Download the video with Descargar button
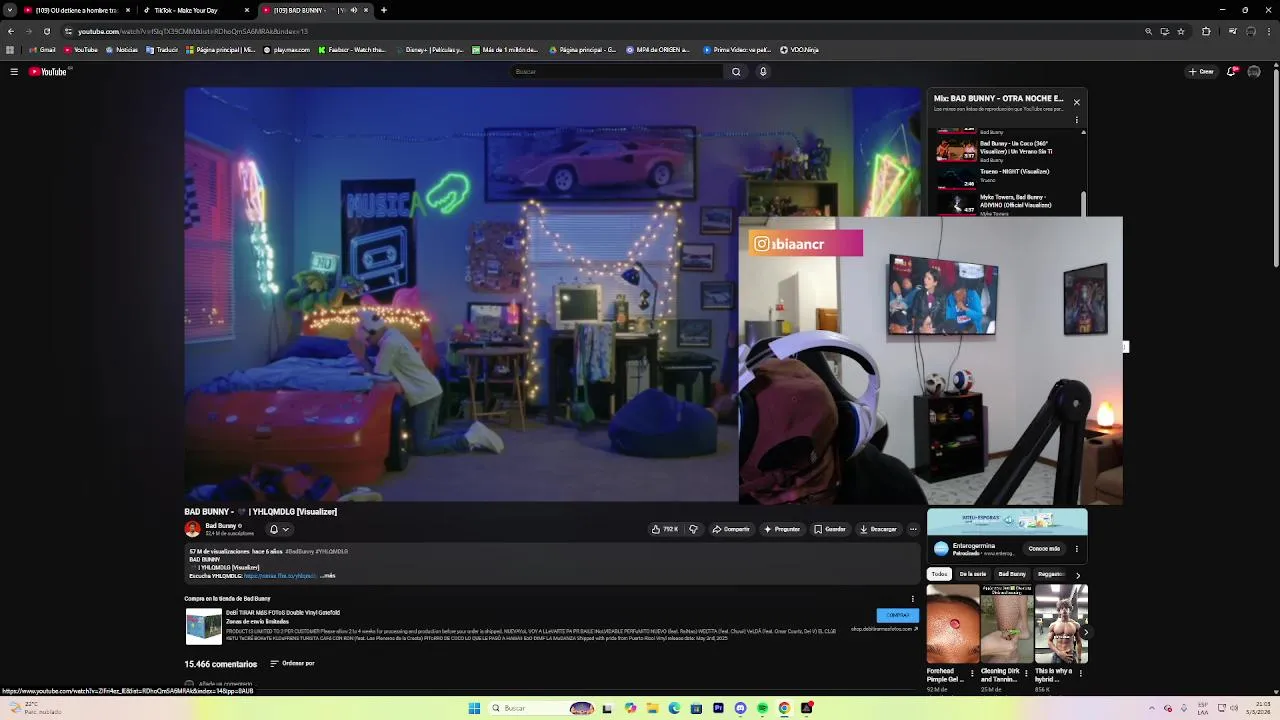 pos(878,529)
